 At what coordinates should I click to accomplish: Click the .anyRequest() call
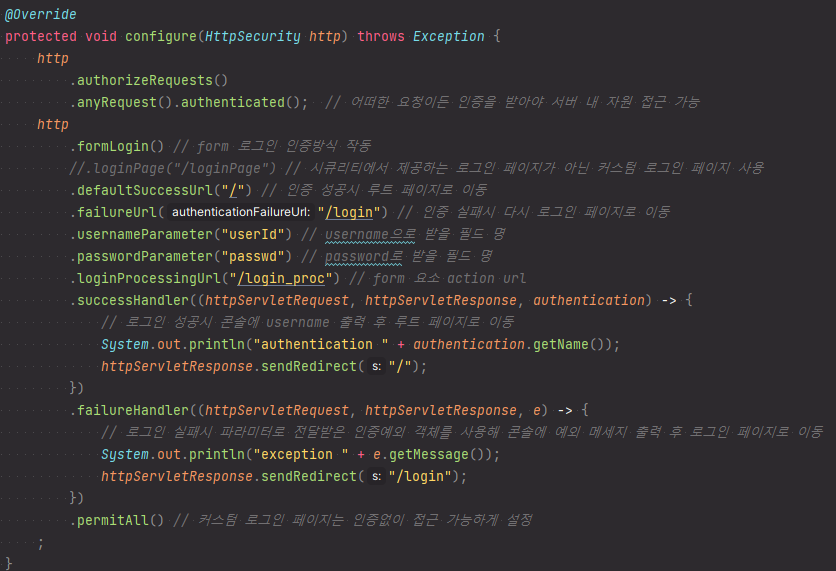(121, 102)
